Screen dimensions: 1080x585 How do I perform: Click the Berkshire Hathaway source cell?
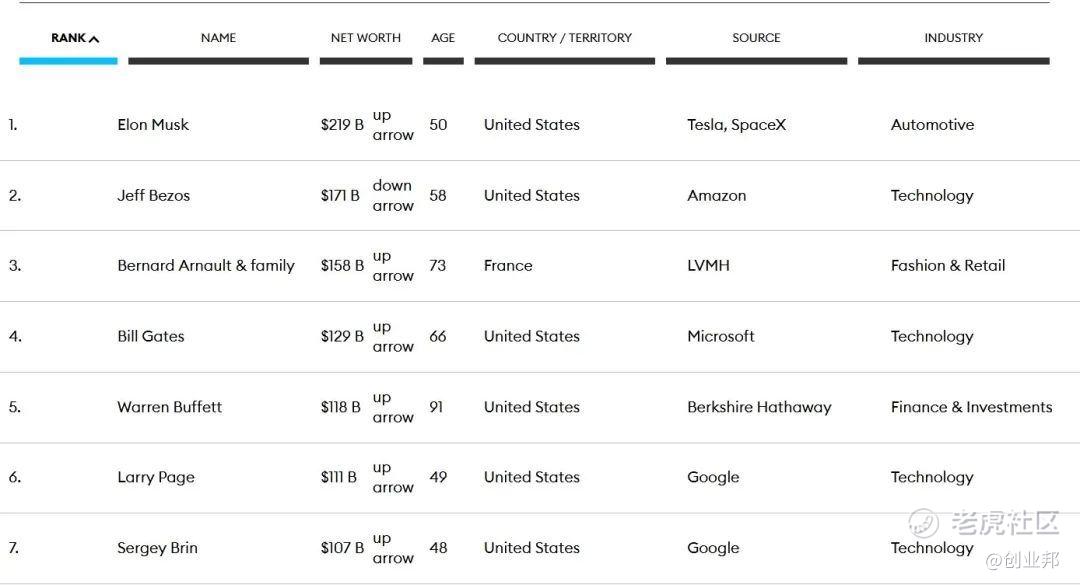[759, 407]
